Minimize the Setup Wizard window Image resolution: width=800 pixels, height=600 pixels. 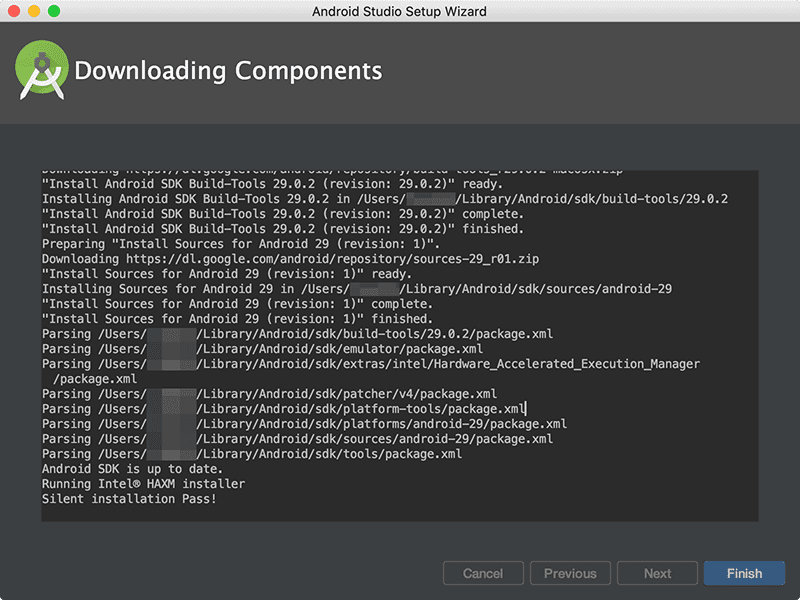[34, 11]
